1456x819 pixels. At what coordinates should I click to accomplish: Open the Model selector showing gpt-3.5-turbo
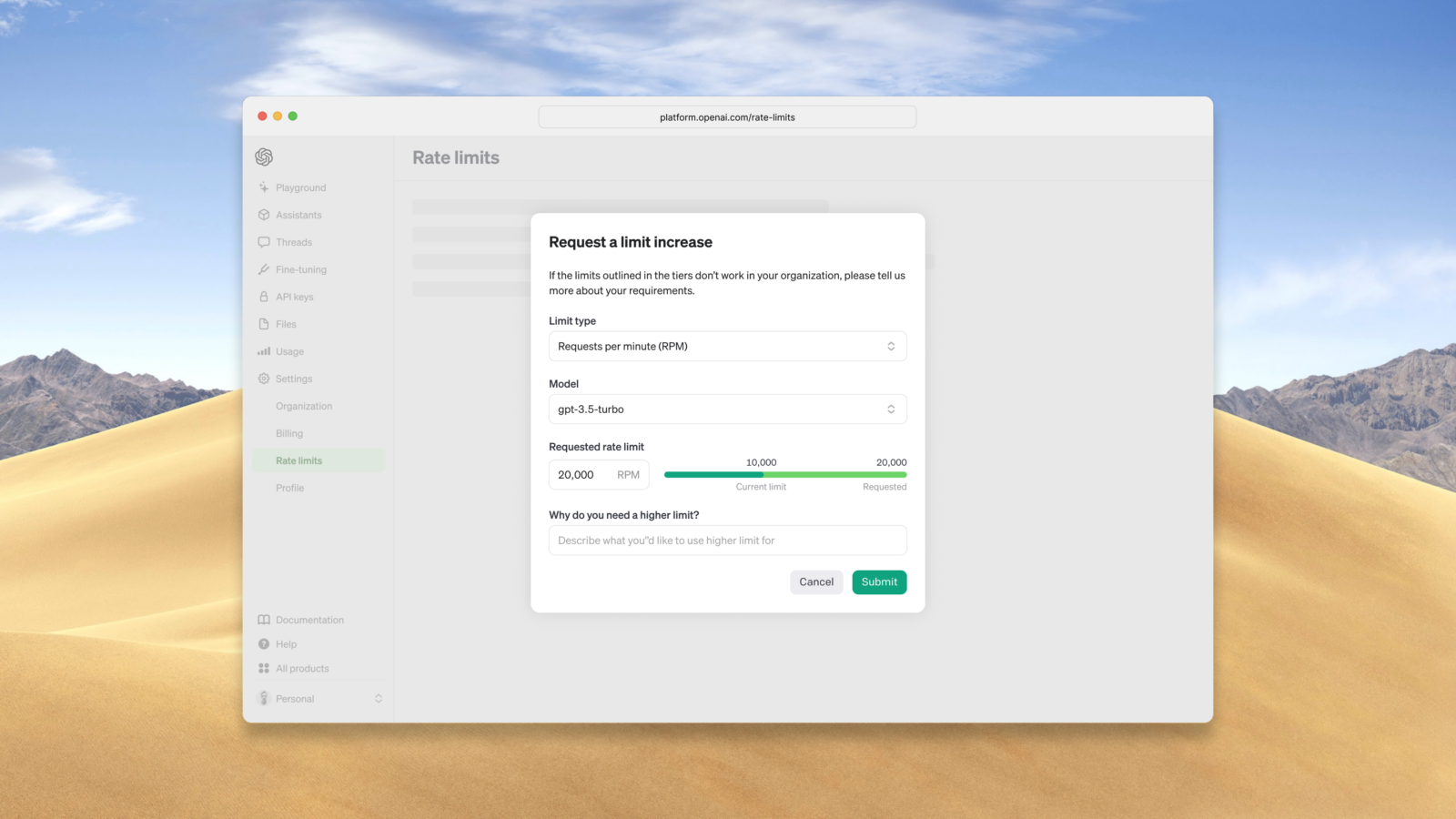point(726,409)
